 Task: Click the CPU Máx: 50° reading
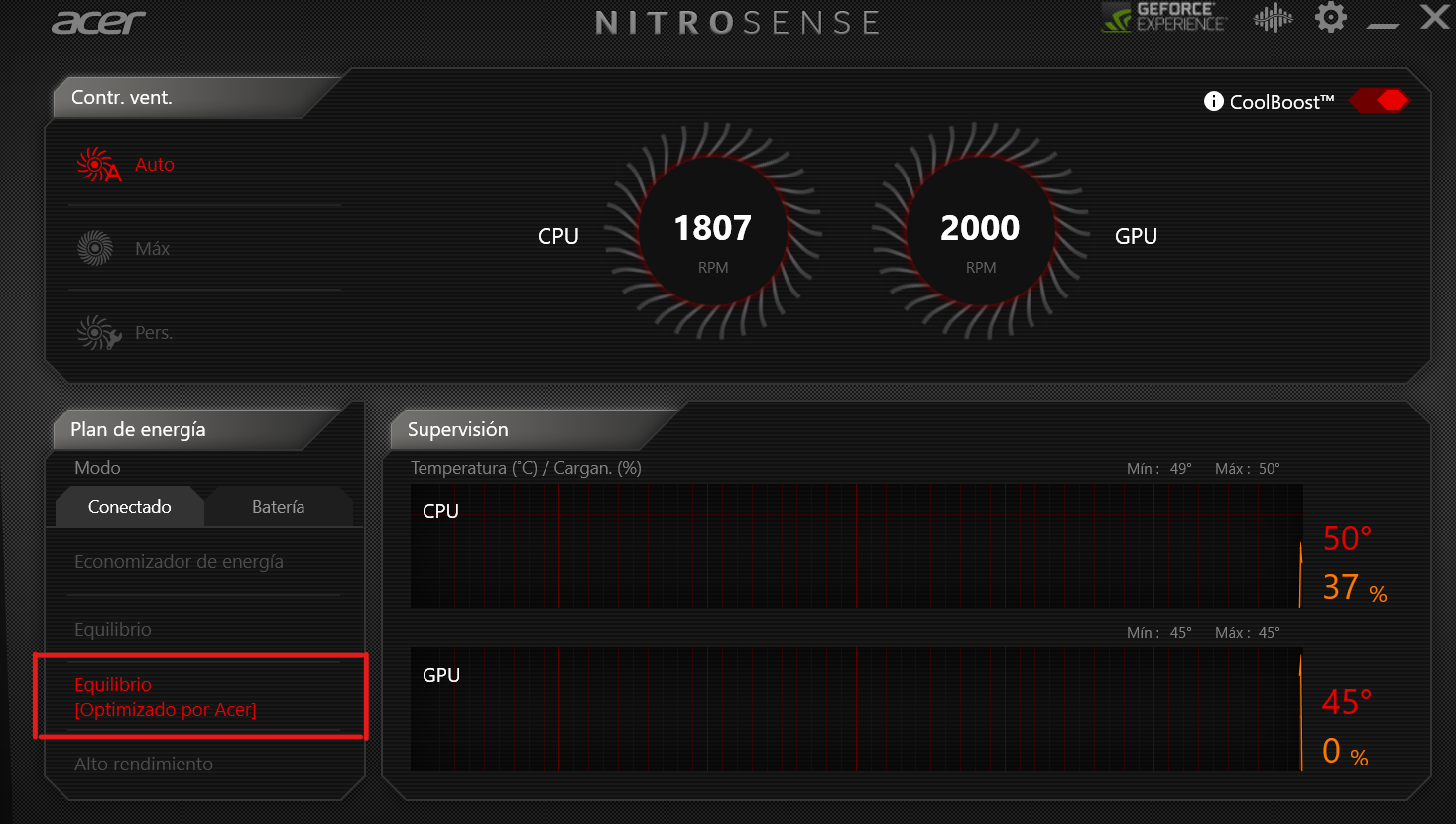tap(1248, 469)
